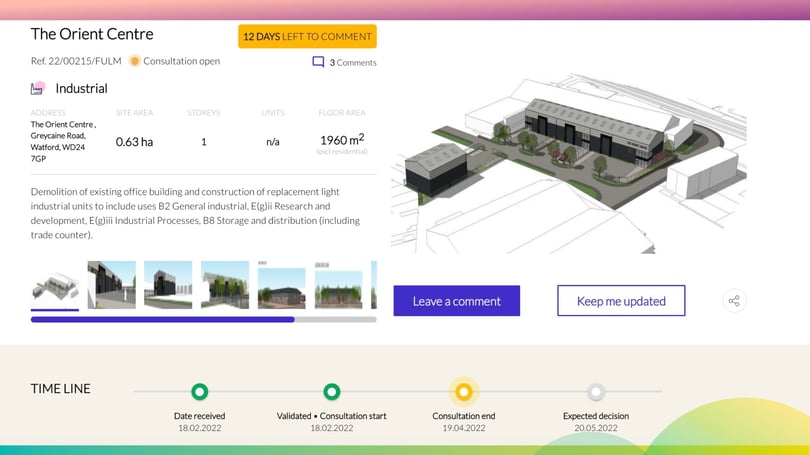Select the fifth thumbnail of low dark building
Image resolution: width=810 pixels, height=455 pixels.
pyautogui.click(x=282, y=285)
